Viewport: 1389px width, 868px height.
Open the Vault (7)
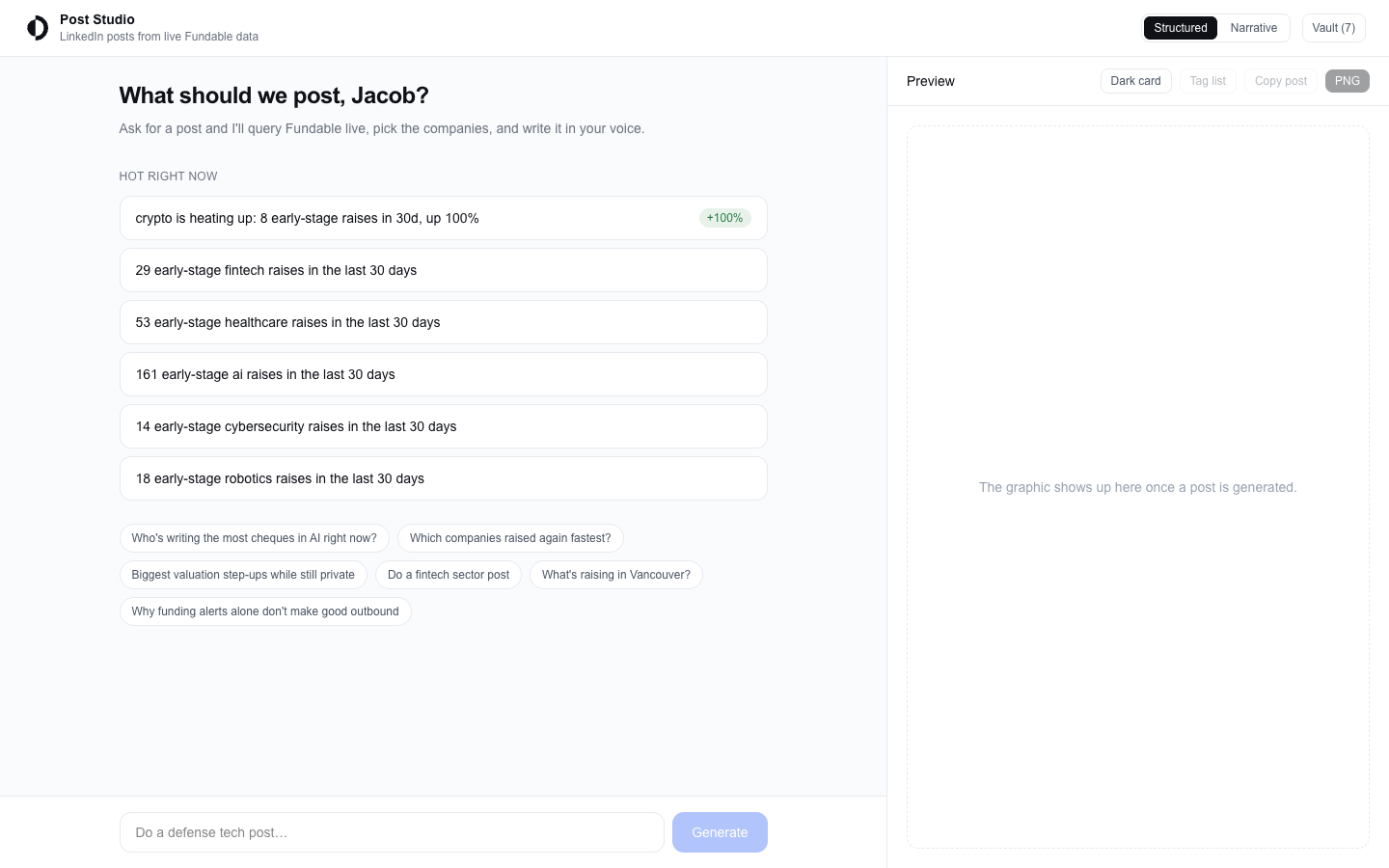pyautogui.click(x=1333, y=28)
